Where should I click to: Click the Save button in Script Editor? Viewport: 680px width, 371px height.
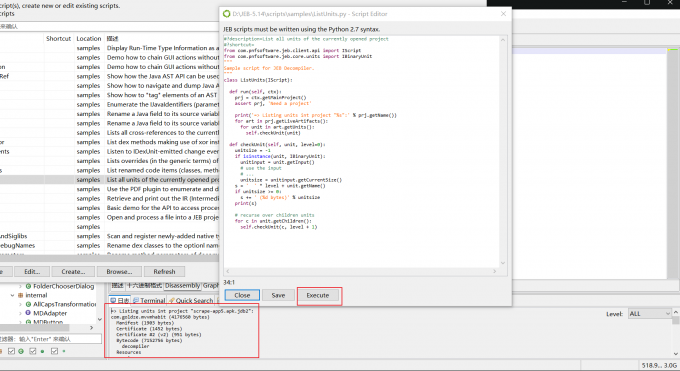pyautogui.click(x=278, y=295)
